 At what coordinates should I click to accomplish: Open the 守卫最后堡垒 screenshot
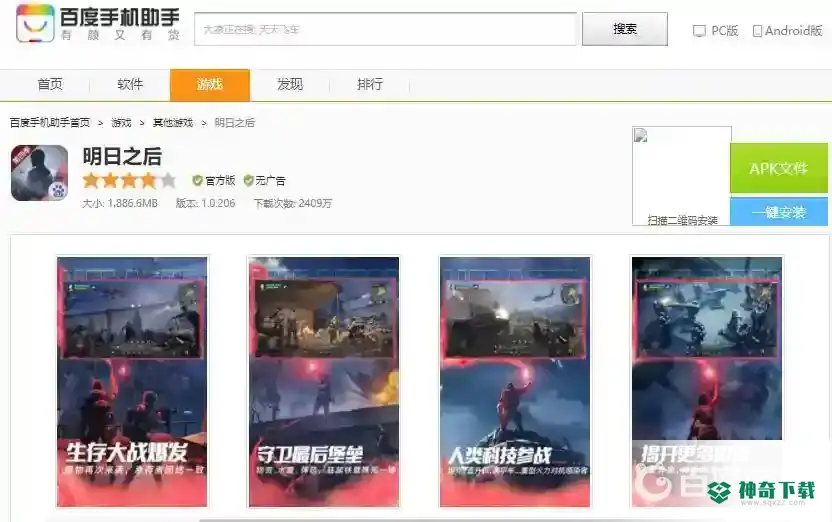324,382
